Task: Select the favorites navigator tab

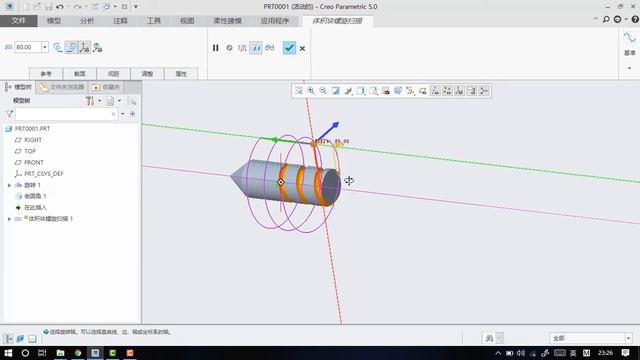Action: tap(106, 87)
